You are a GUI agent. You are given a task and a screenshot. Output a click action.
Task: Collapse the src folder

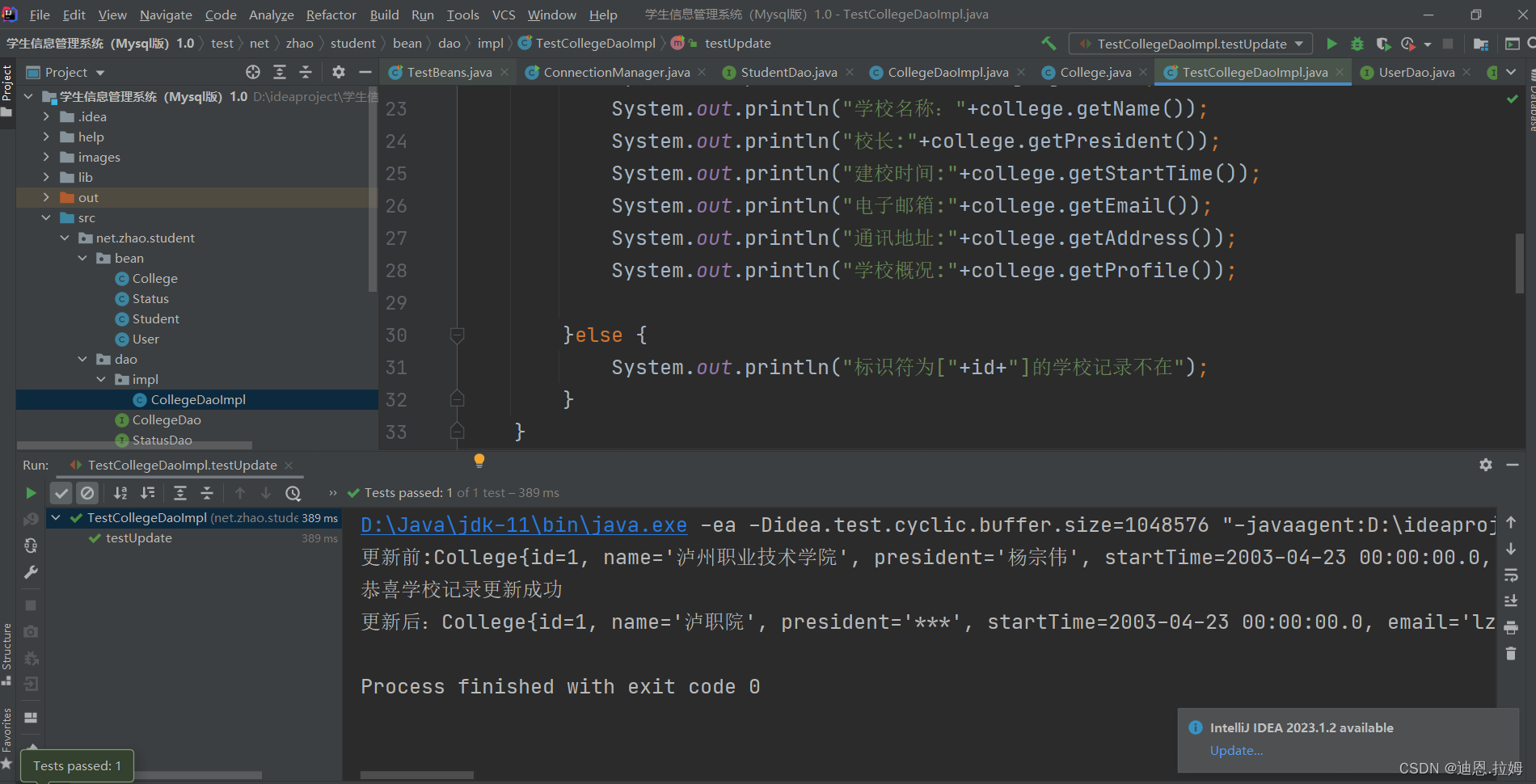pyautogui.click(x=46, y=217)
